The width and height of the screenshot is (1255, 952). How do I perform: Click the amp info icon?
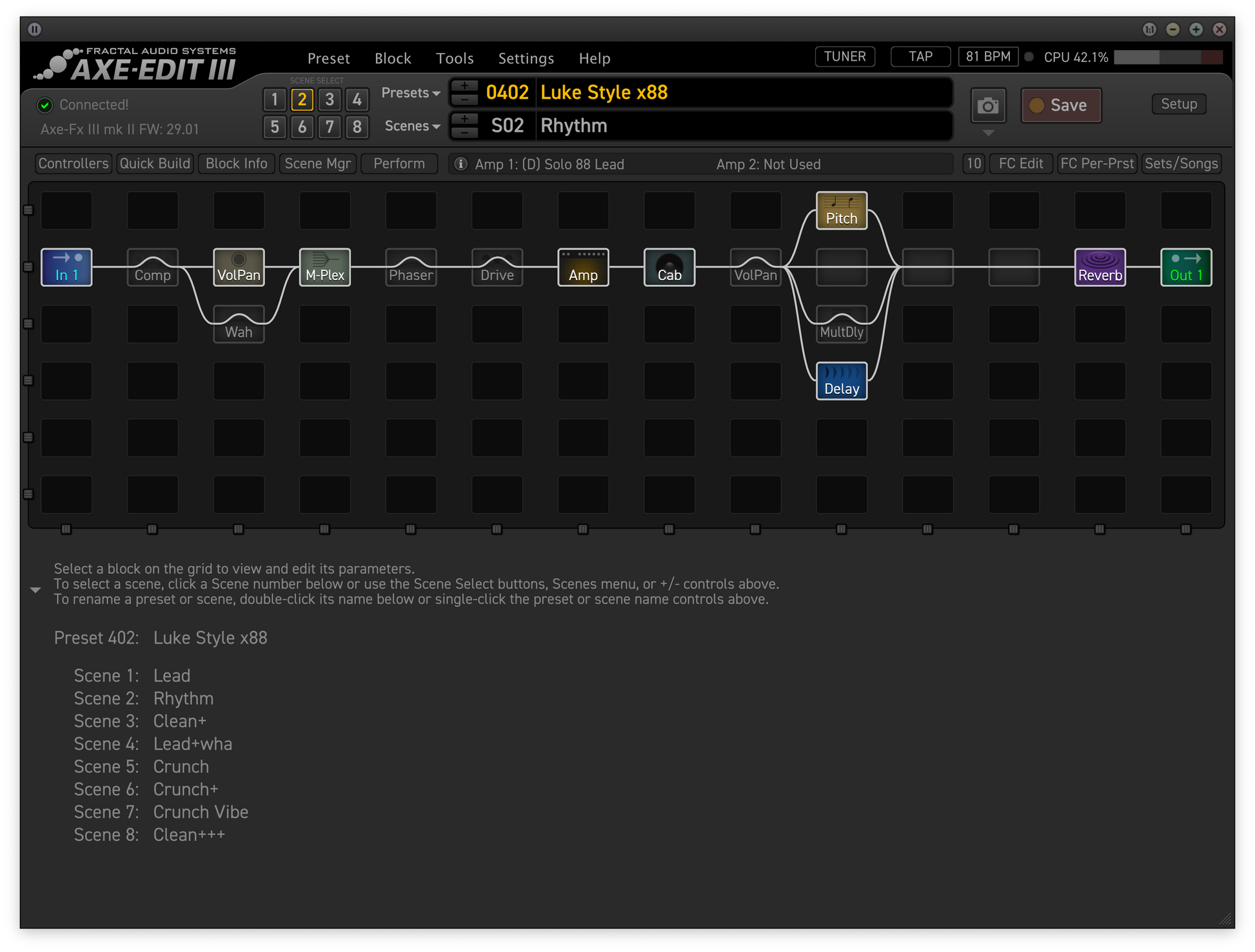tap(460, 164)
